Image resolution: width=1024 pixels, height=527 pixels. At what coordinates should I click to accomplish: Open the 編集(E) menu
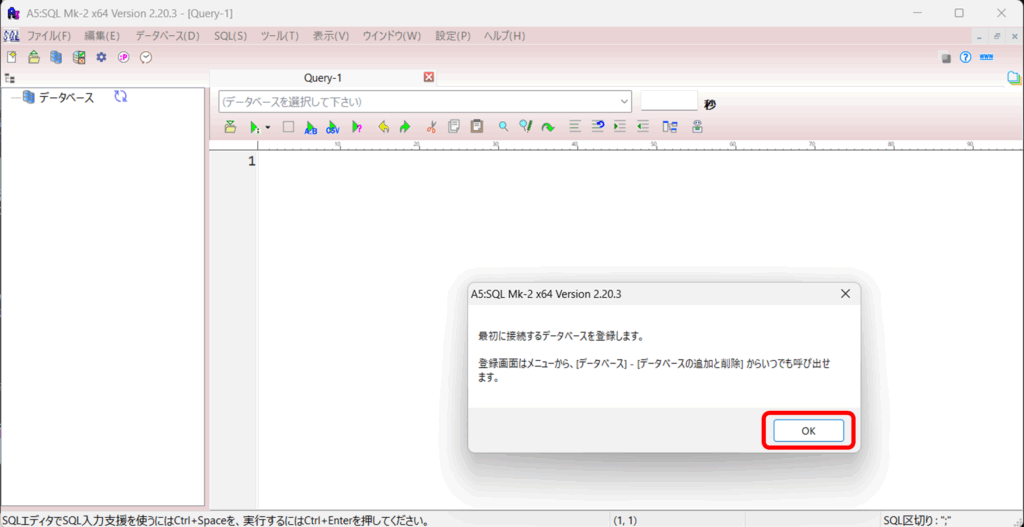(x=102, y=36)
